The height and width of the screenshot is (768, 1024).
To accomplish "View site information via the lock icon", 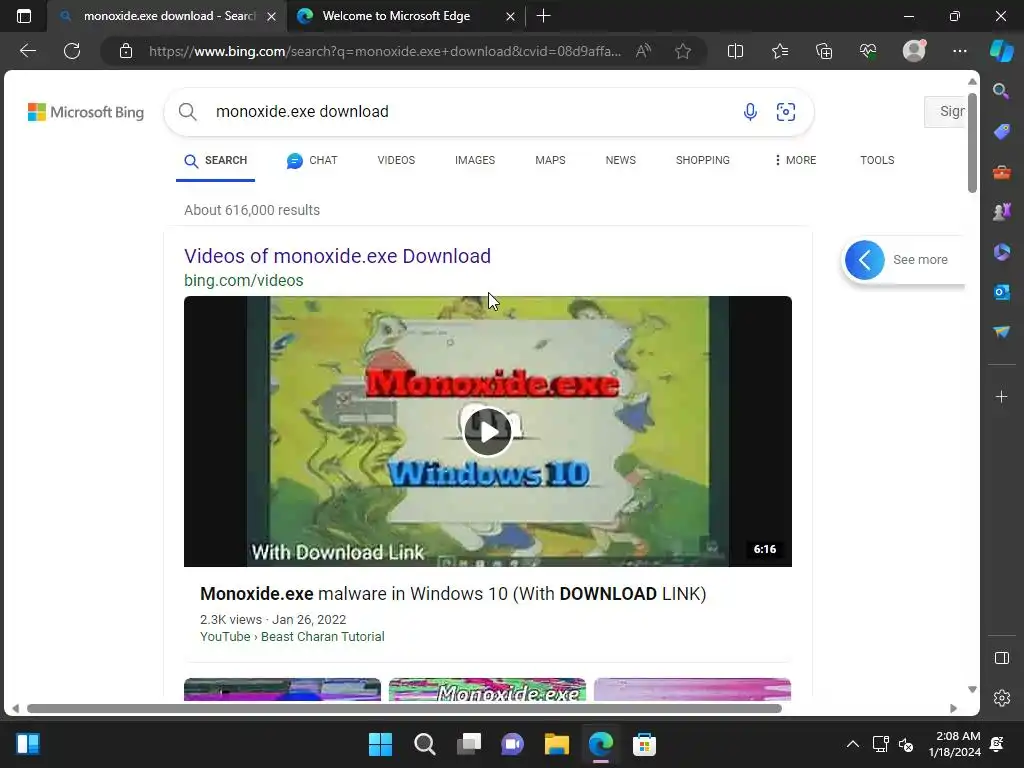I will pos(125,51).
